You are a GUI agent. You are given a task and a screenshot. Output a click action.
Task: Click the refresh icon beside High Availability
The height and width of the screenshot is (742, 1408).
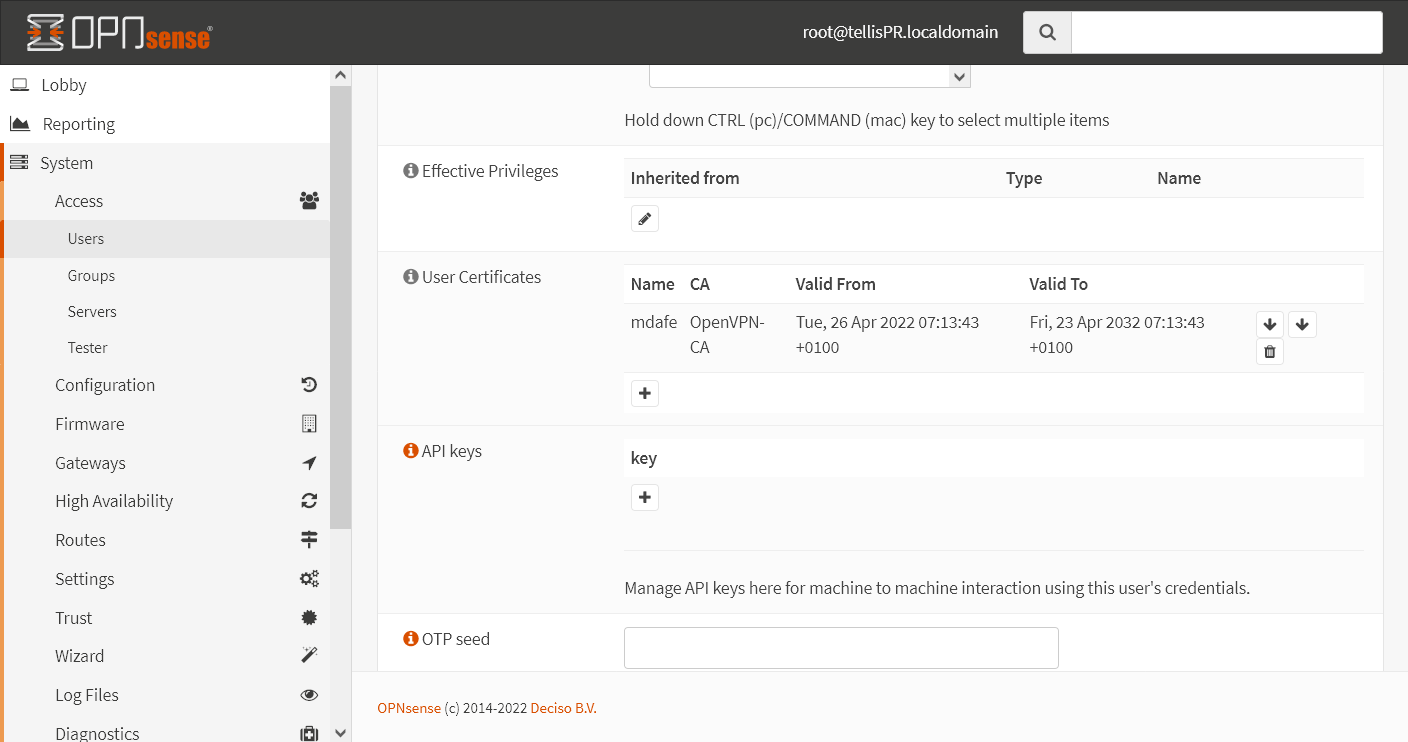click(309, 500)
